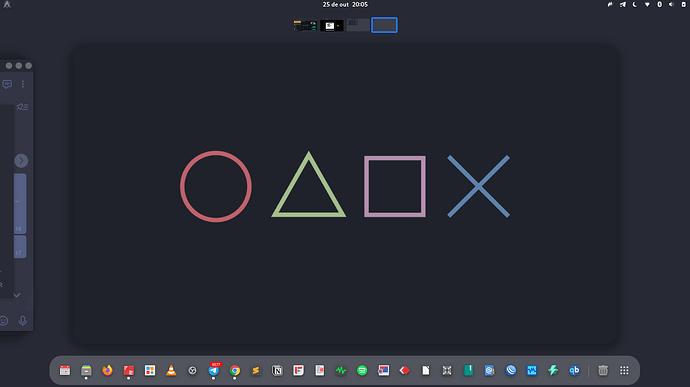Open the blue waveform app in dock
The image size is (690, 387).
[x=532, y=370]
